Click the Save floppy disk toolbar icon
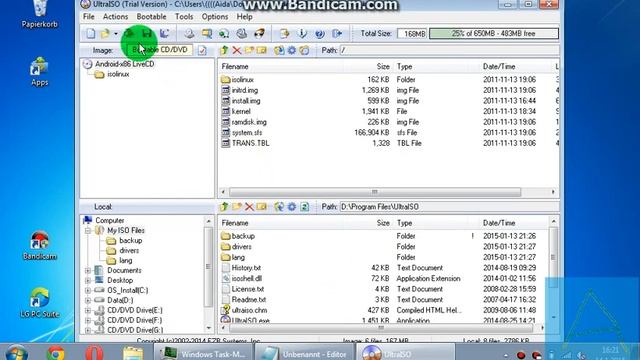This screenshot has height=360, width=640. pos(147,33)
